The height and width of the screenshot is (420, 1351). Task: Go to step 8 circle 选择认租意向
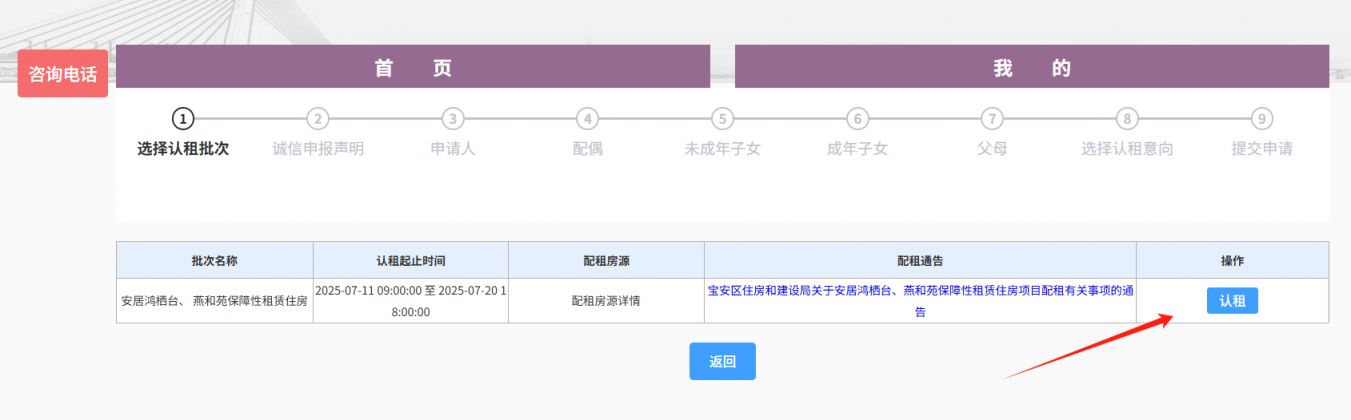1127,118
